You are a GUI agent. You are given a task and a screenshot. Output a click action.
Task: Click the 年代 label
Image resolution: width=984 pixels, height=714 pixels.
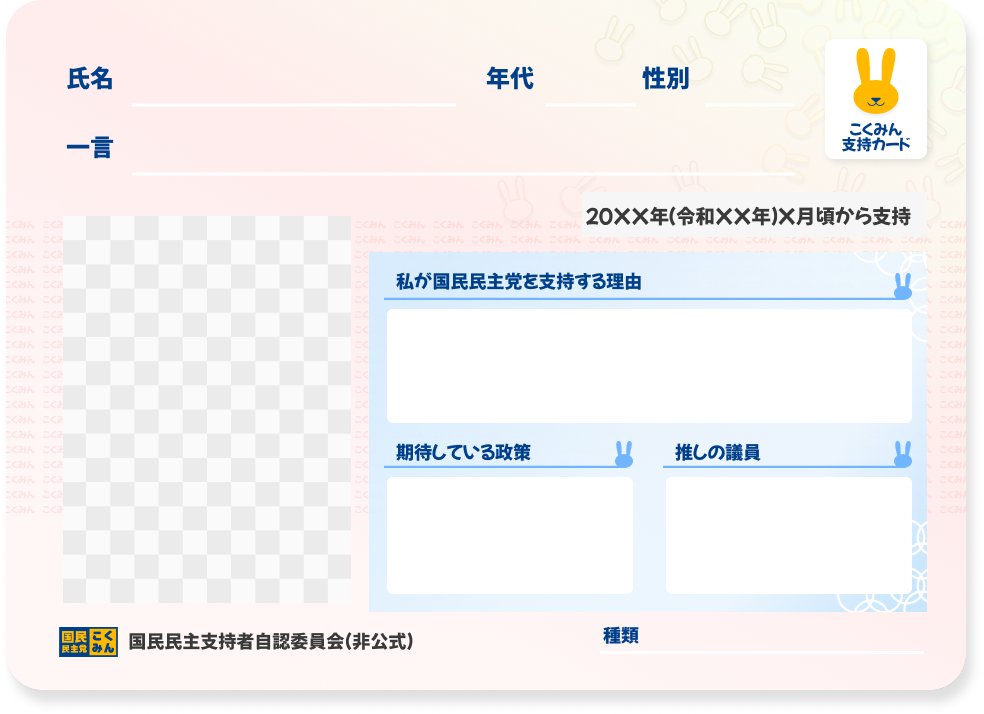click(510, 79)
